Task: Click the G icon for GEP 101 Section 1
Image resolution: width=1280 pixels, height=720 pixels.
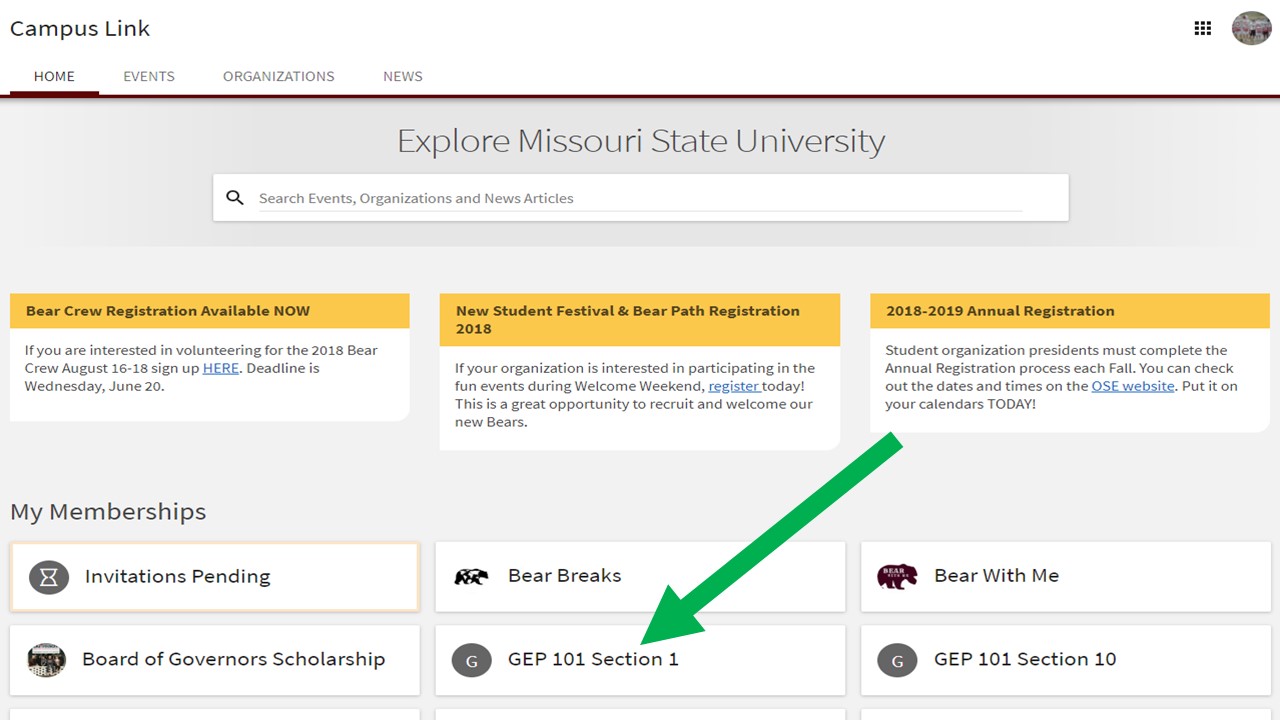Action: tap(471, 660)
